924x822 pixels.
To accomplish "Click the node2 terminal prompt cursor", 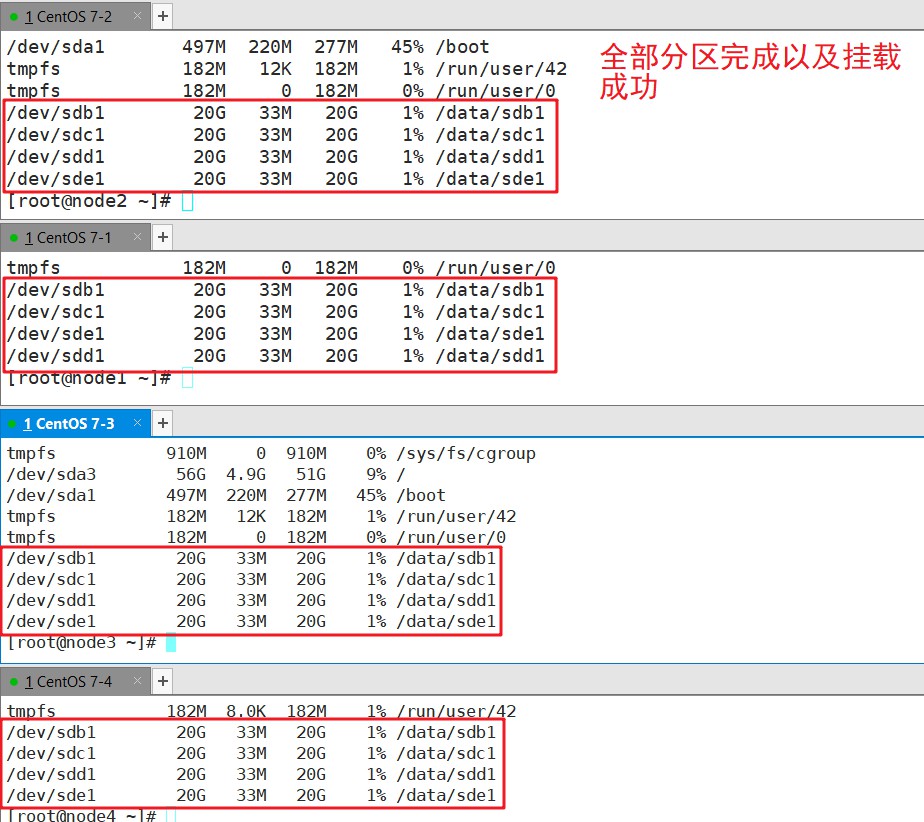I will point(187,202).
